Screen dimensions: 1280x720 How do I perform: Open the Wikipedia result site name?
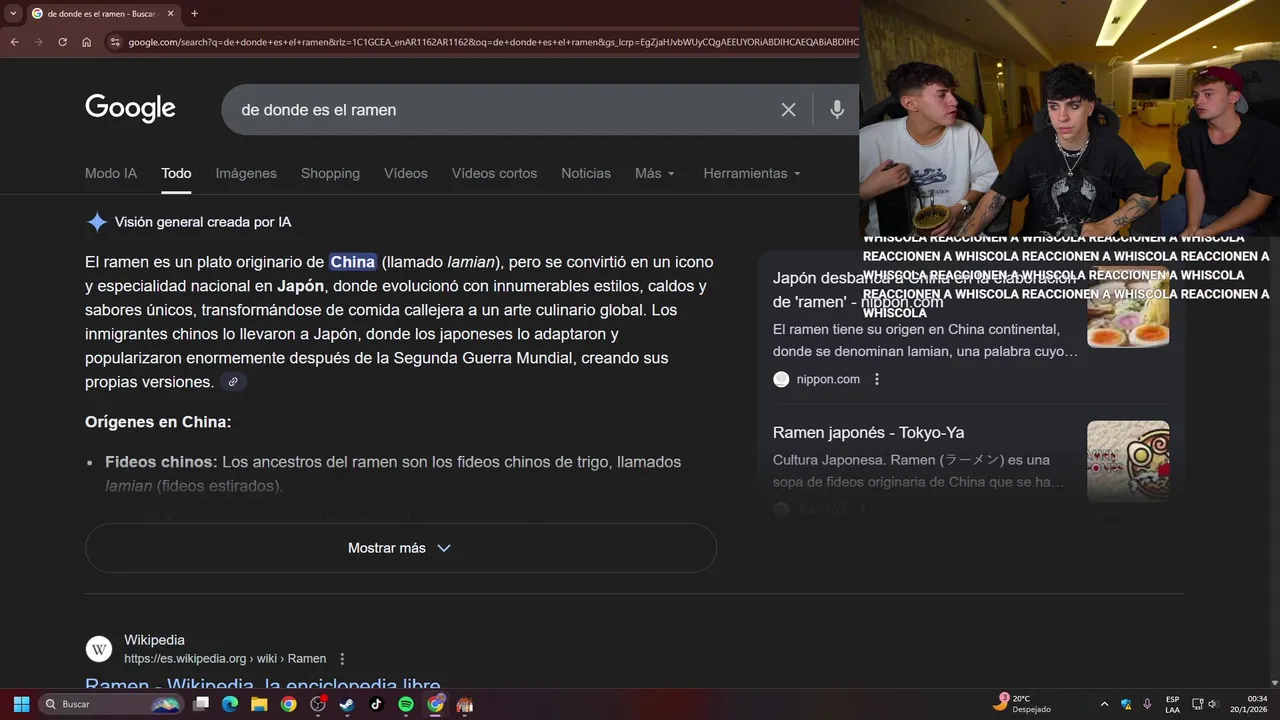point(154,640)
